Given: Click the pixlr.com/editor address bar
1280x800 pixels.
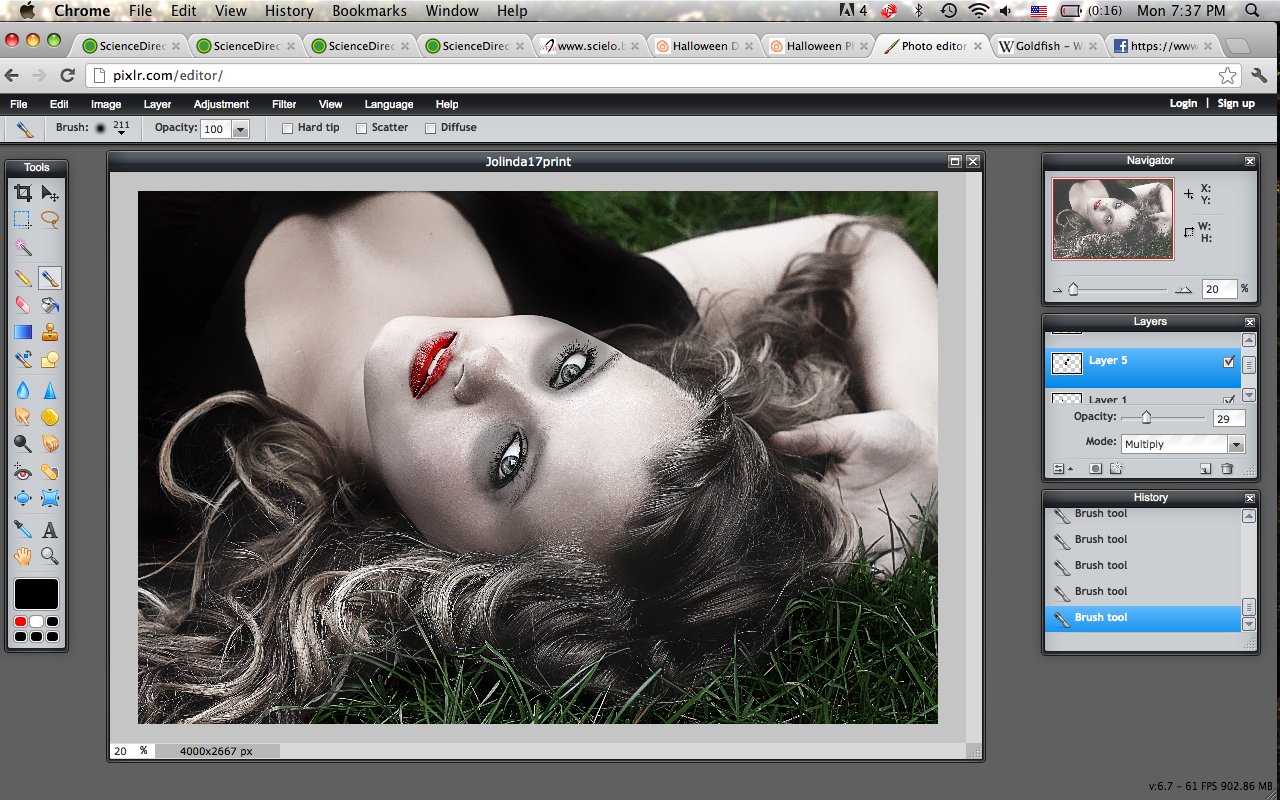Looking at the screenshot, I should [x=664, y=75].
